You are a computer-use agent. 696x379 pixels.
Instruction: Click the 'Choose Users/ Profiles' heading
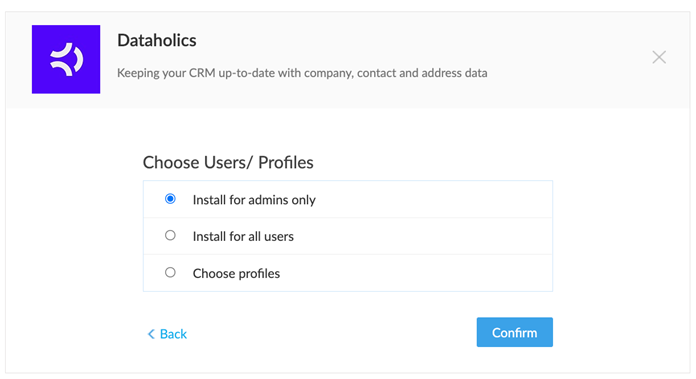[228, 162]
